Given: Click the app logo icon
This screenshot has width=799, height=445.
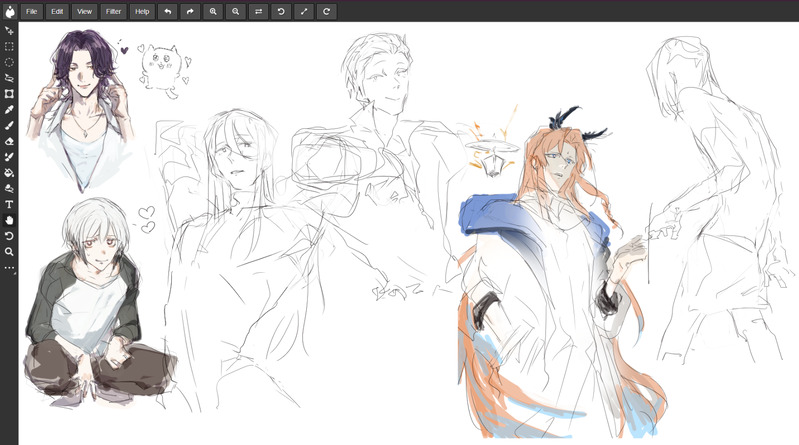Looking at the screenshot, I should pyautogui.click(x=10, y=11).
